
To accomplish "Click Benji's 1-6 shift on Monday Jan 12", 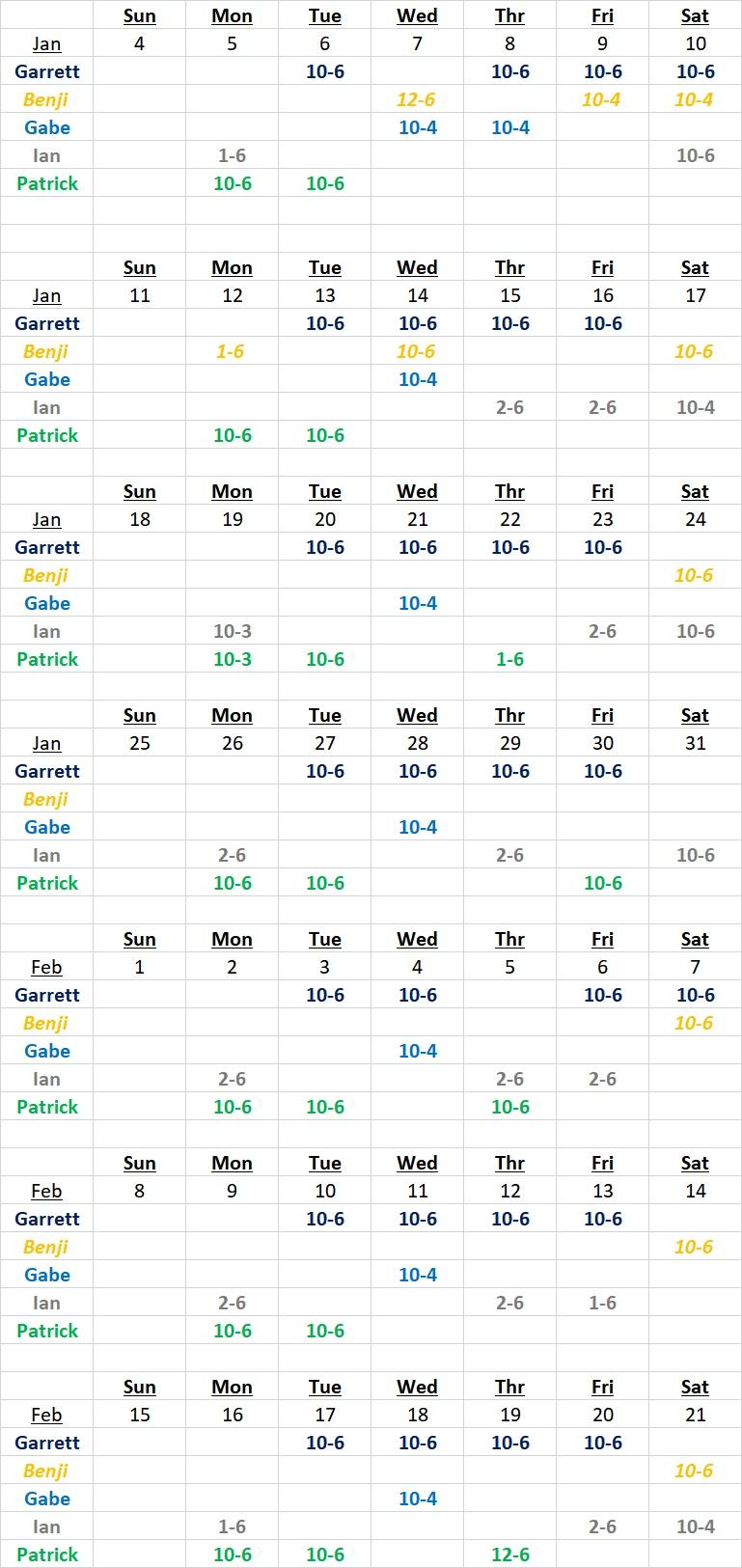I will (230, 351).
